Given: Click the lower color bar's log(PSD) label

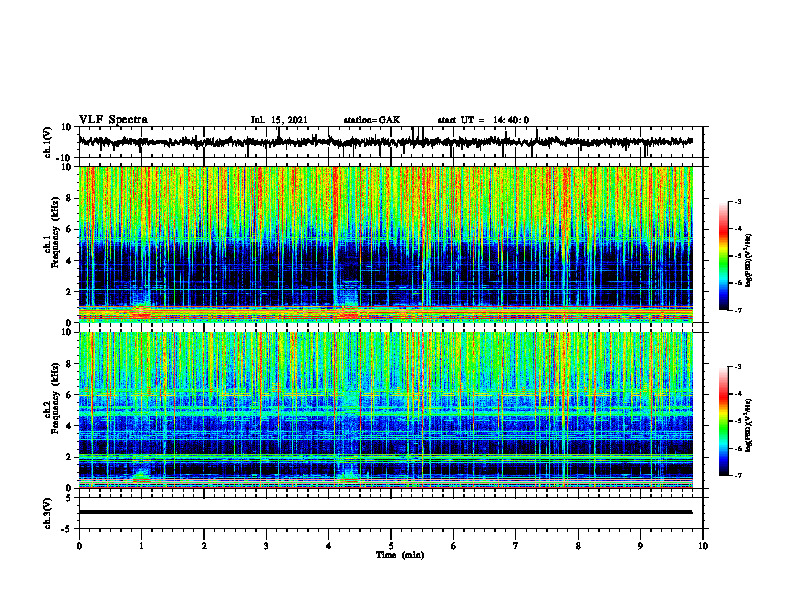Looking at the screenshot, I should [749, 425].
